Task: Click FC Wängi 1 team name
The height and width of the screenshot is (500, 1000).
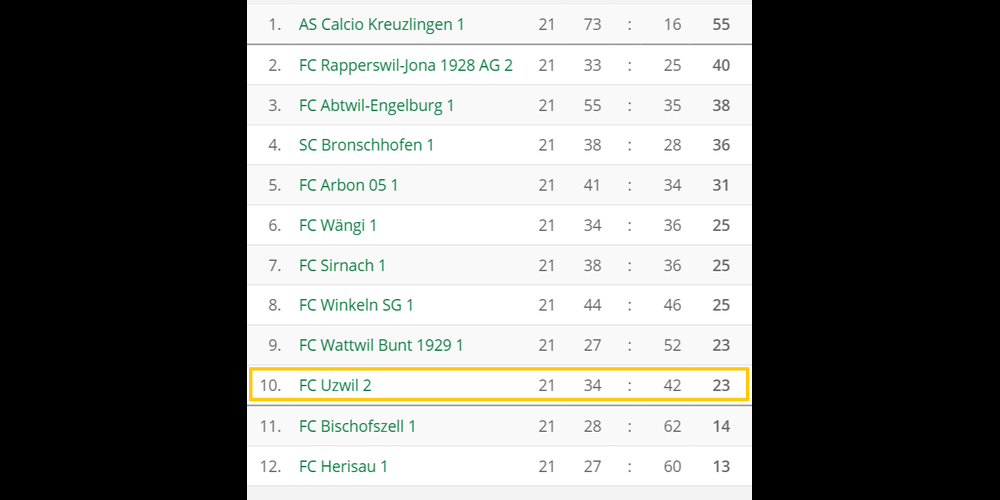Action: point(337,225)
